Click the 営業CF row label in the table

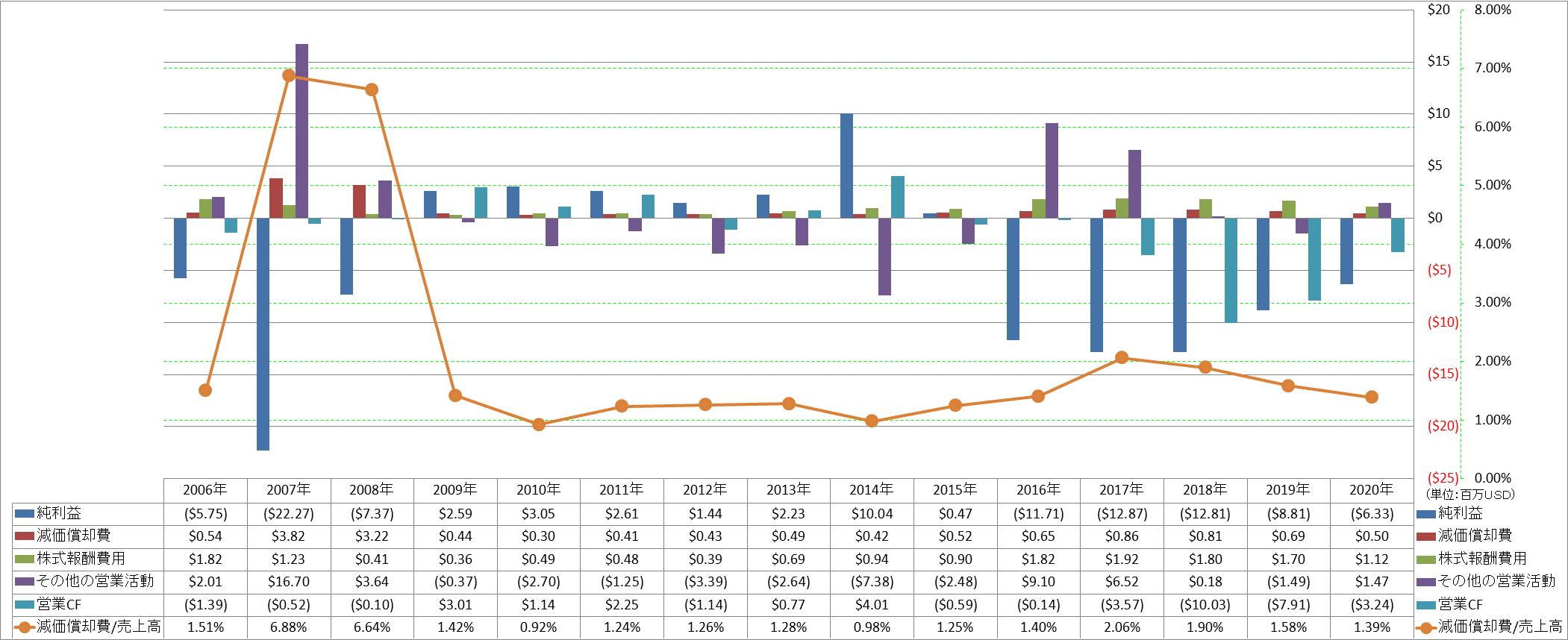[59, 604]
